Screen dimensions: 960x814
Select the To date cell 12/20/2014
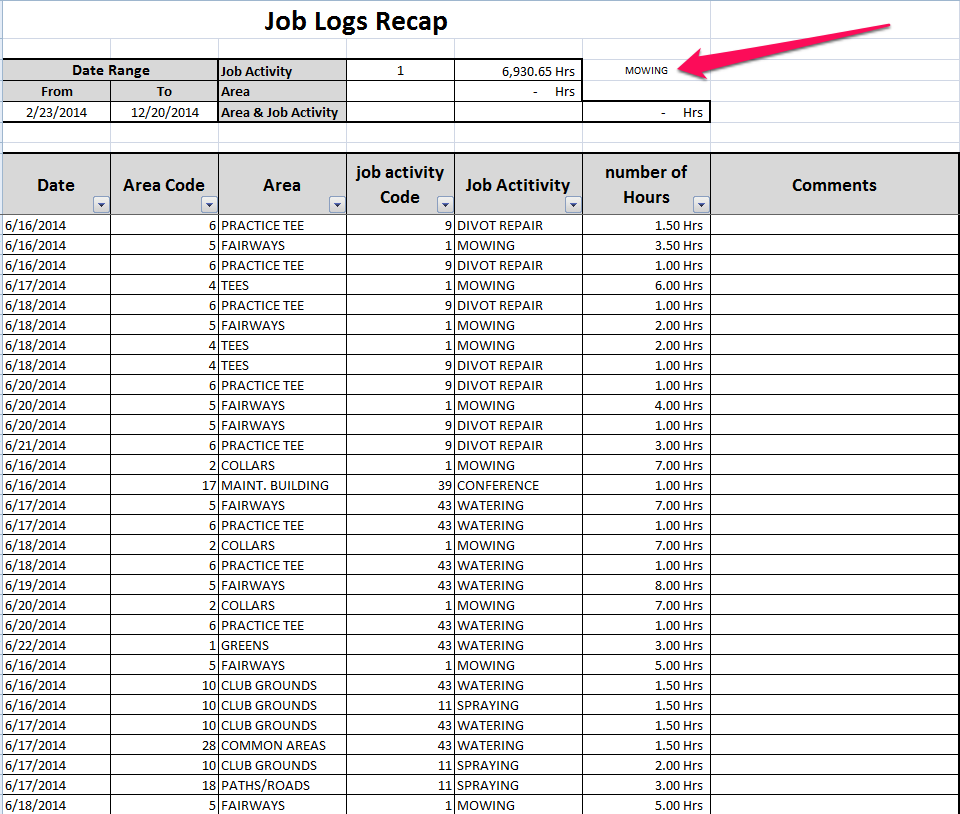tap(164, 112)
